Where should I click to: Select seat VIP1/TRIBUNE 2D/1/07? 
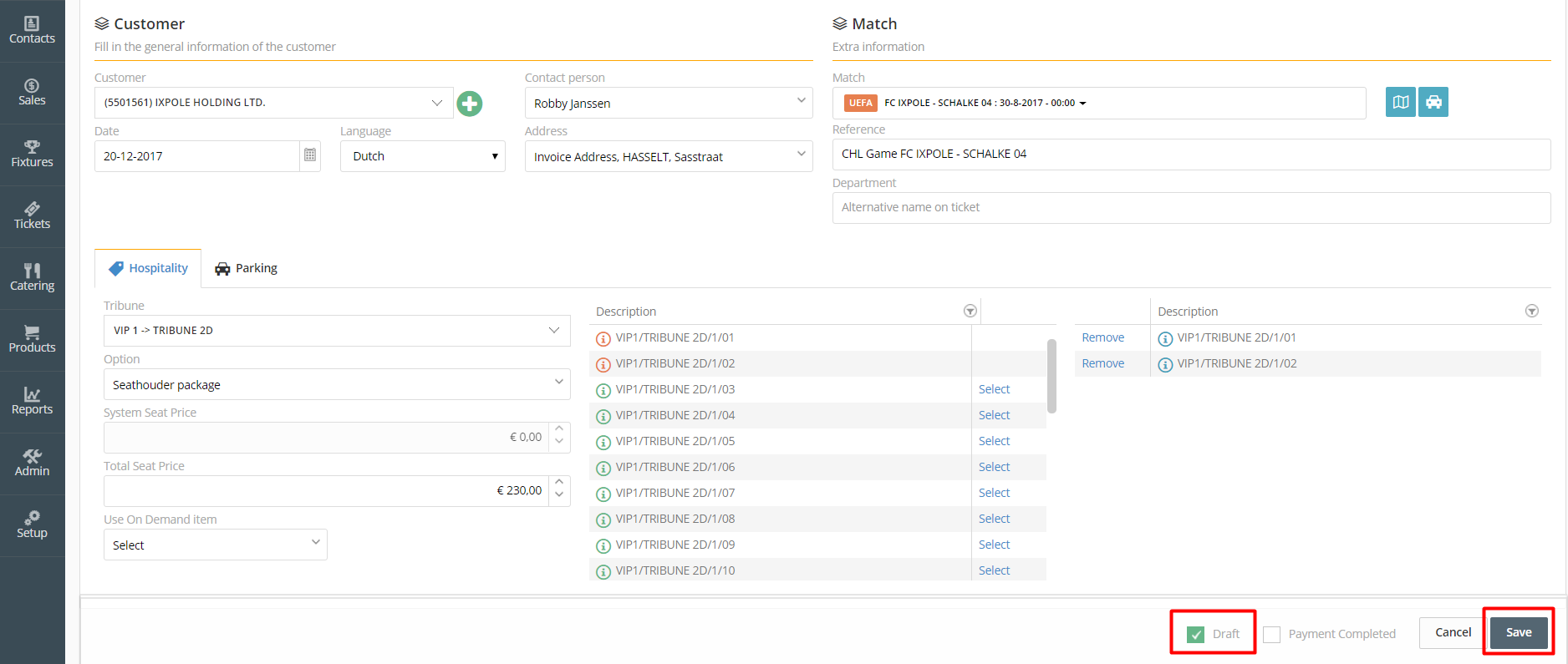pyautogui.click(x=994, y=493)
